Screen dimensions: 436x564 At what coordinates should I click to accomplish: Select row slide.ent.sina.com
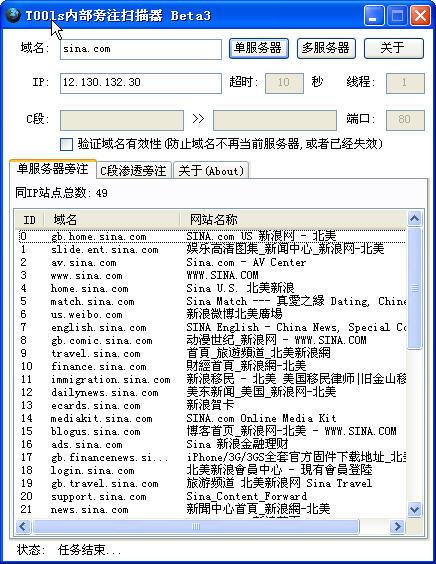click(x=212, y=249)
